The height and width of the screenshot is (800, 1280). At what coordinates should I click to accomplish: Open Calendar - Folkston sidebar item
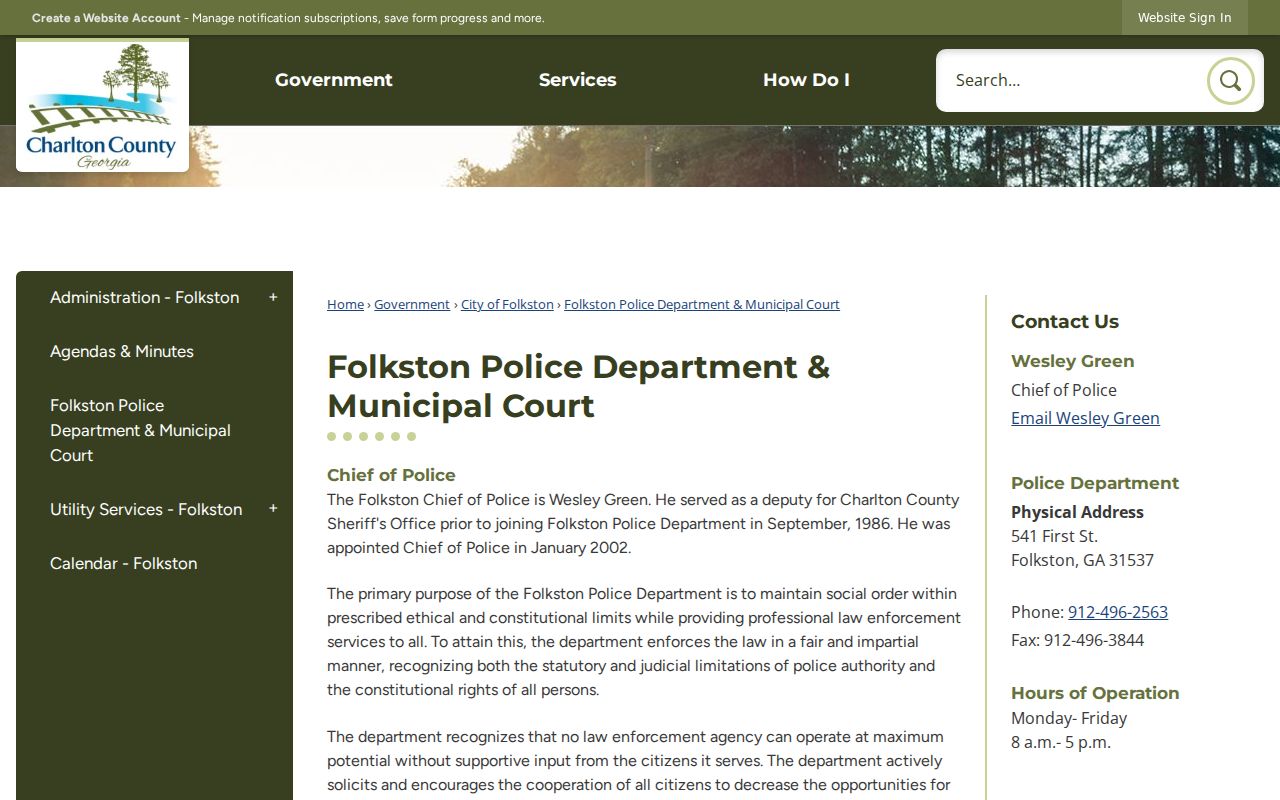tap(124, 563)
